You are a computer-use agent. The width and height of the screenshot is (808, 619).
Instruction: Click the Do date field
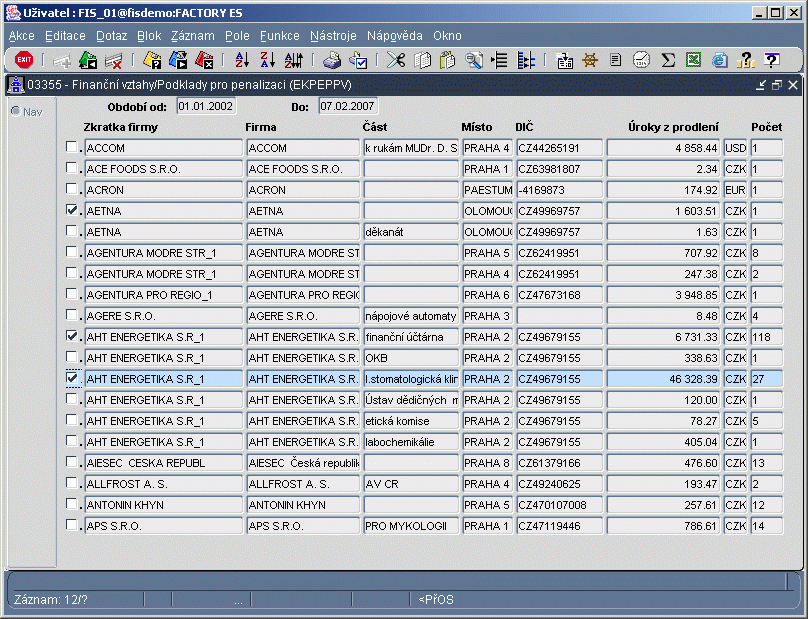click(x=348, y=105)
